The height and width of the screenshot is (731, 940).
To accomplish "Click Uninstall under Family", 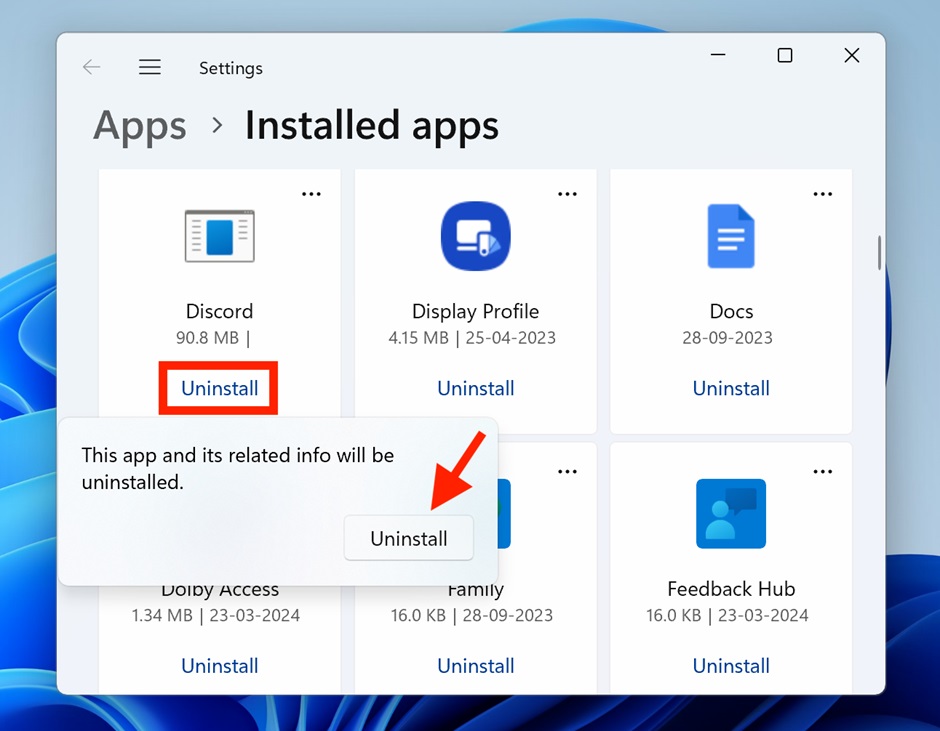I will coord(475,666).
